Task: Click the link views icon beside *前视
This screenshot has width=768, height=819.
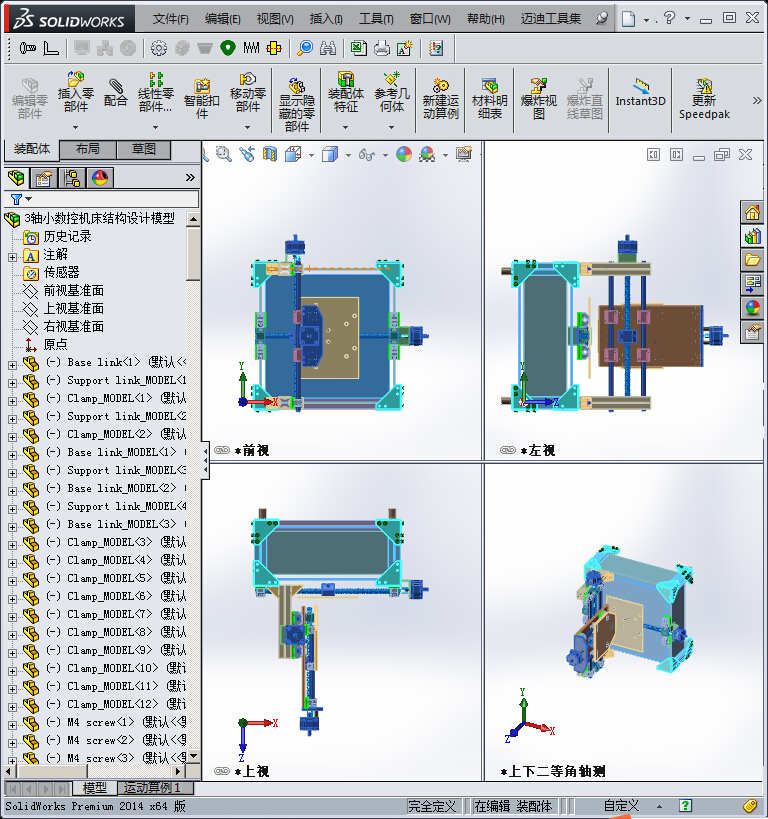Action: [x=222, y=450]
